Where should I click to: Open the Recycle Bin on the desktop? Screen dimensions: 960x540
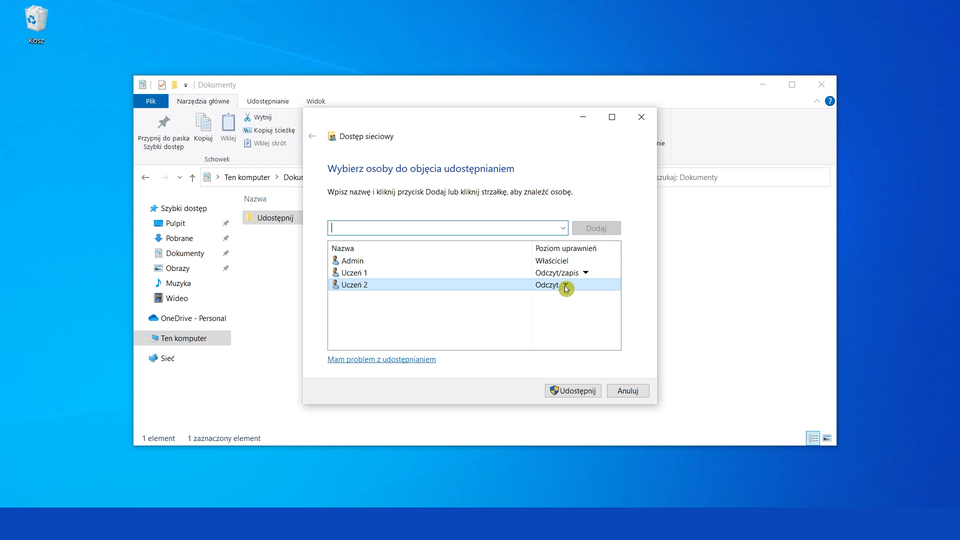click(37, 20)
